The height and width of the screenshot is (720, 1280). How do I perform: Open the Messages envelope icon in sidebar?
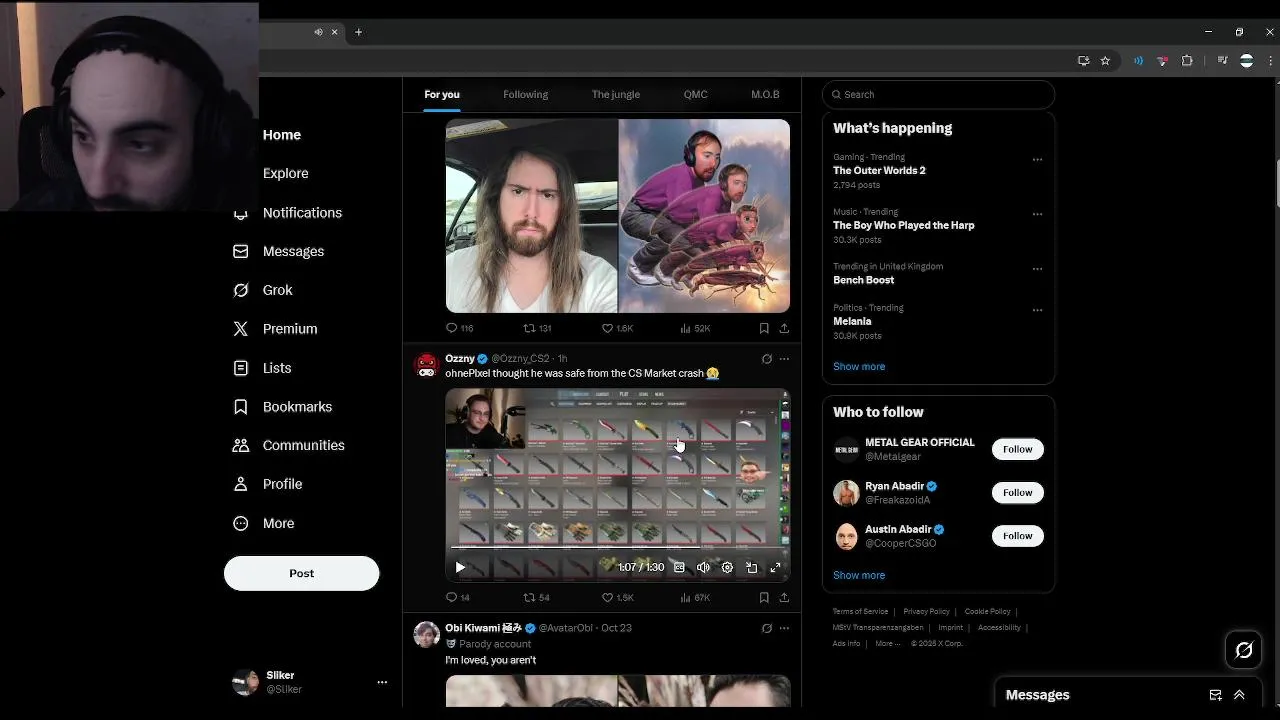click(x=240, y=251)
